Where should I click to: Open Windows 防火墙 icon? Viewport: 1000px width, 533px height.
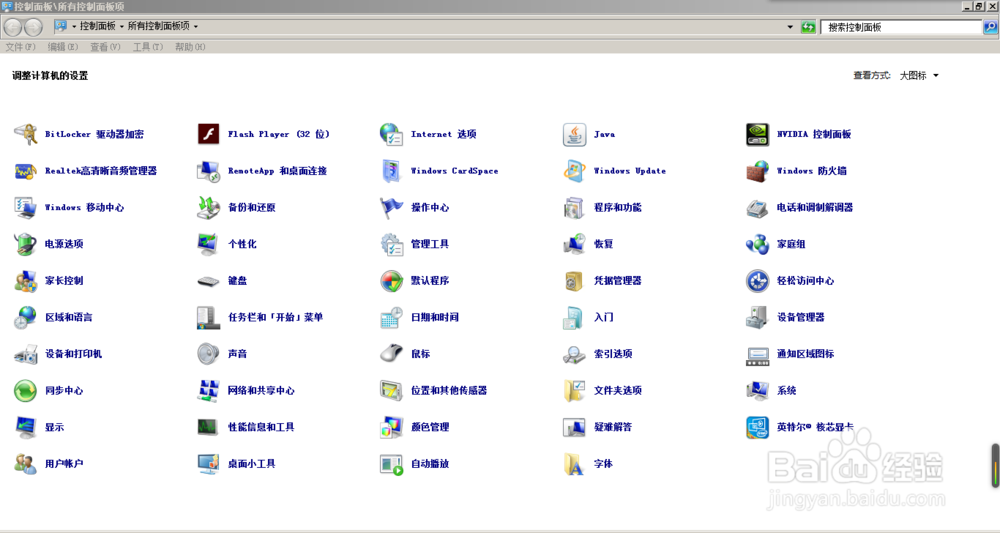757,171
